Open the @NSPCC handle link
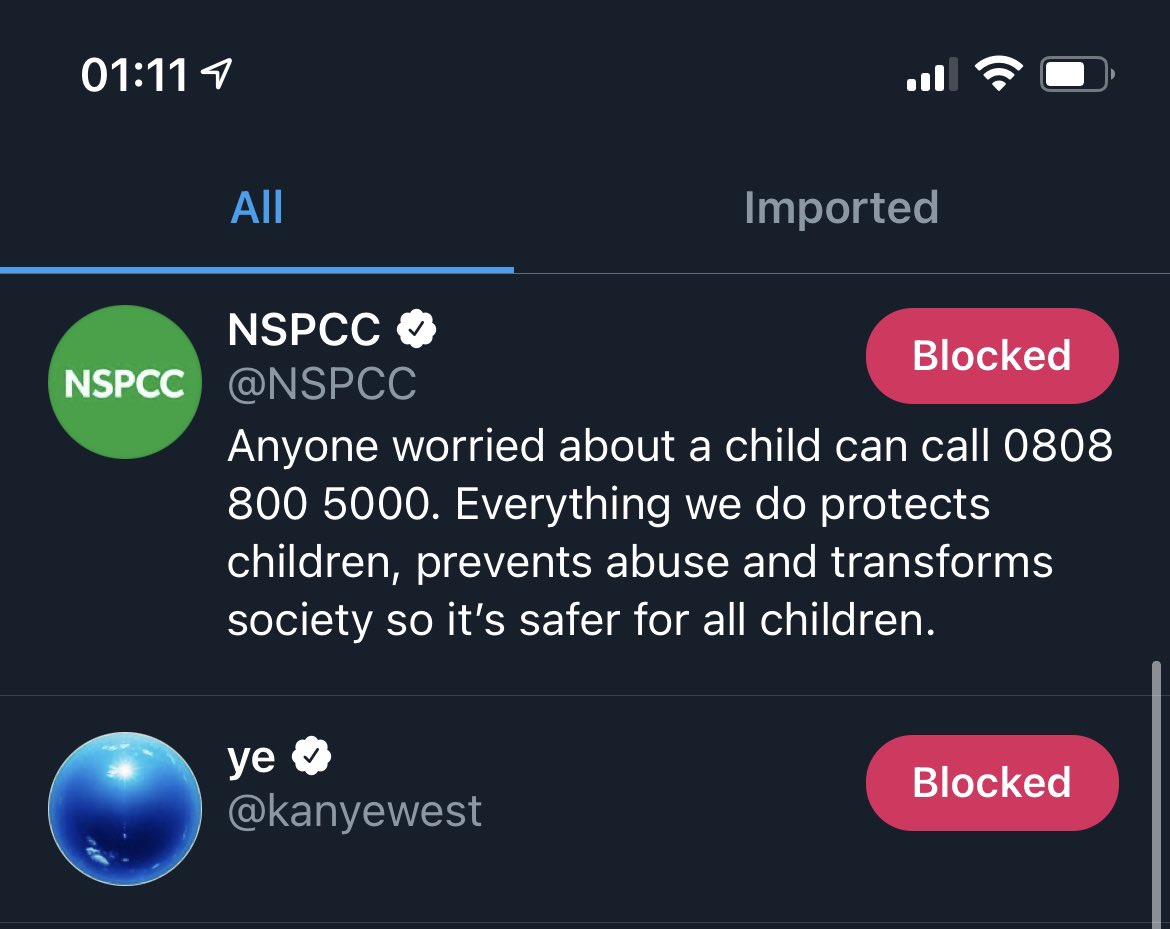This screenshot has width=1170, height=929. coord(321,383)
